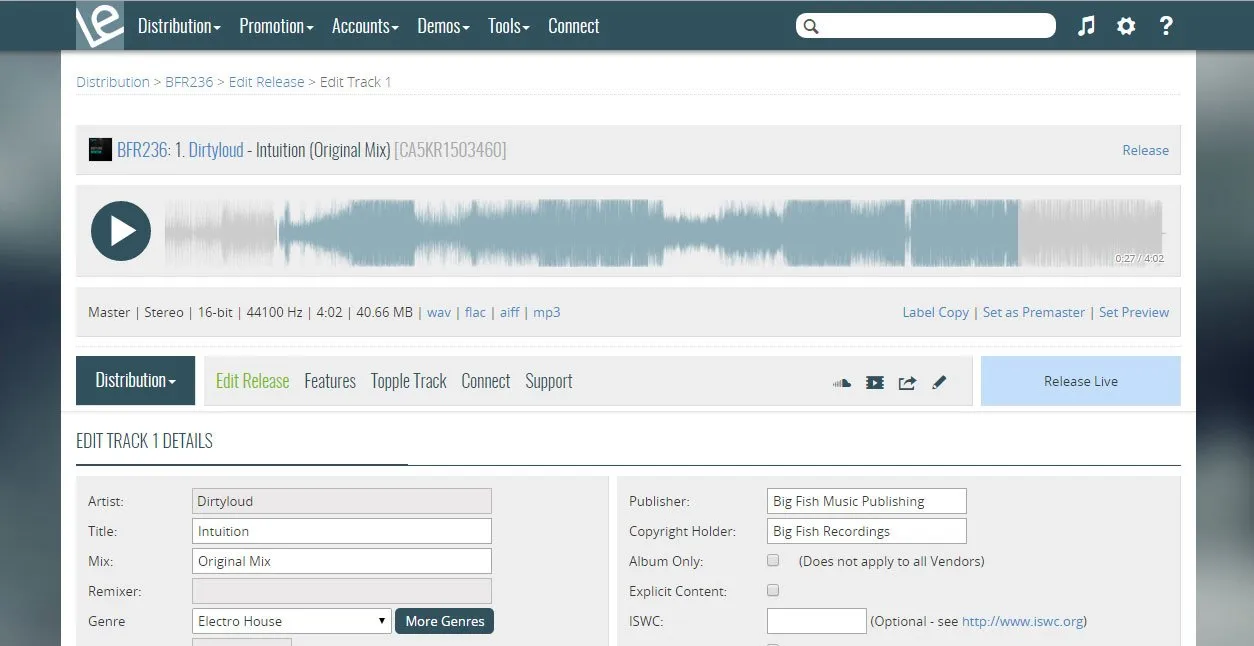Toggle the Explicit Content checkbox
Viewport: 1254px width, 646px height.
pyautogui.click(x=773, y=590)
